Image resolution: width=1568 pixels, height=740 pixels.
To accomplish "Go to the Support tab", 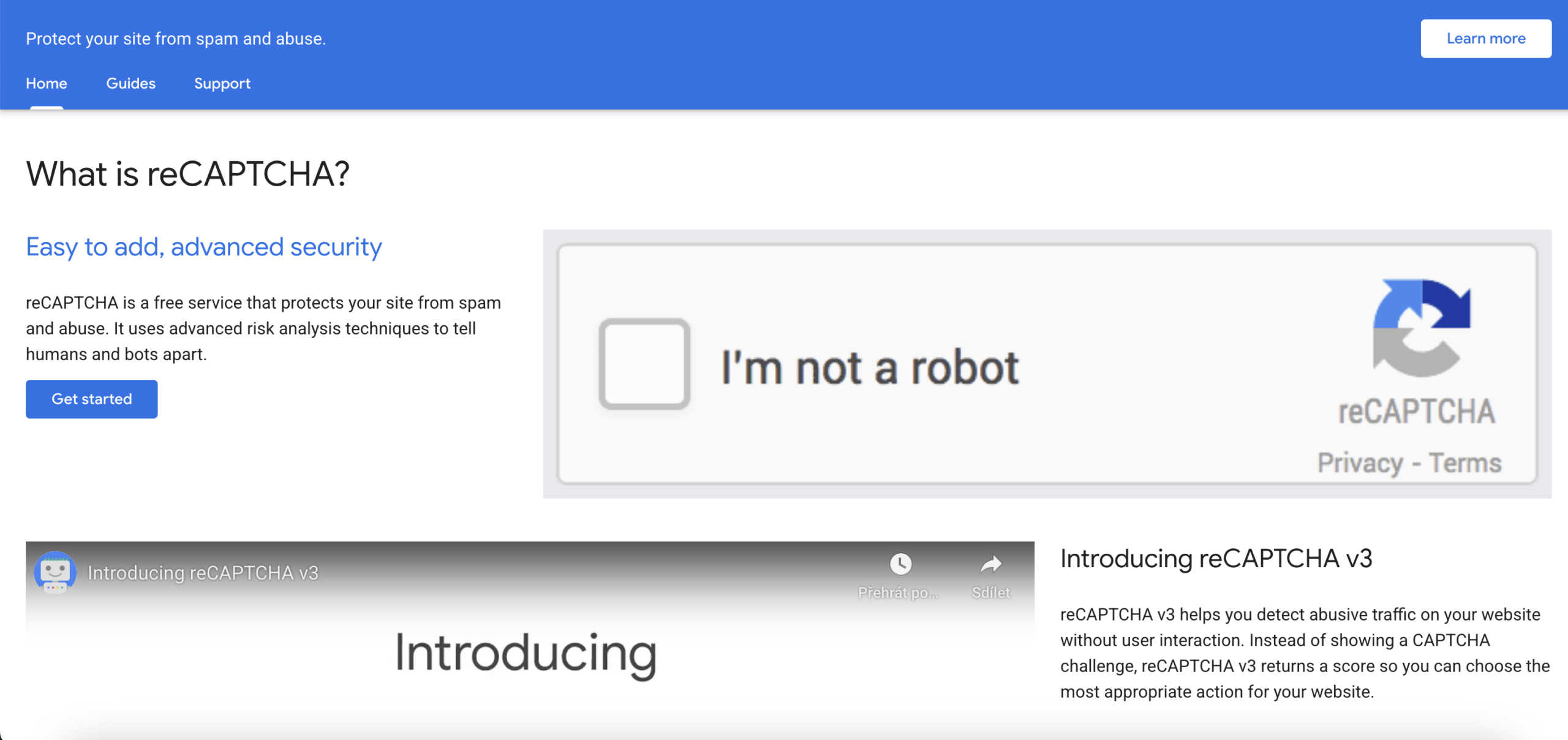I will [x=222, y=83].
